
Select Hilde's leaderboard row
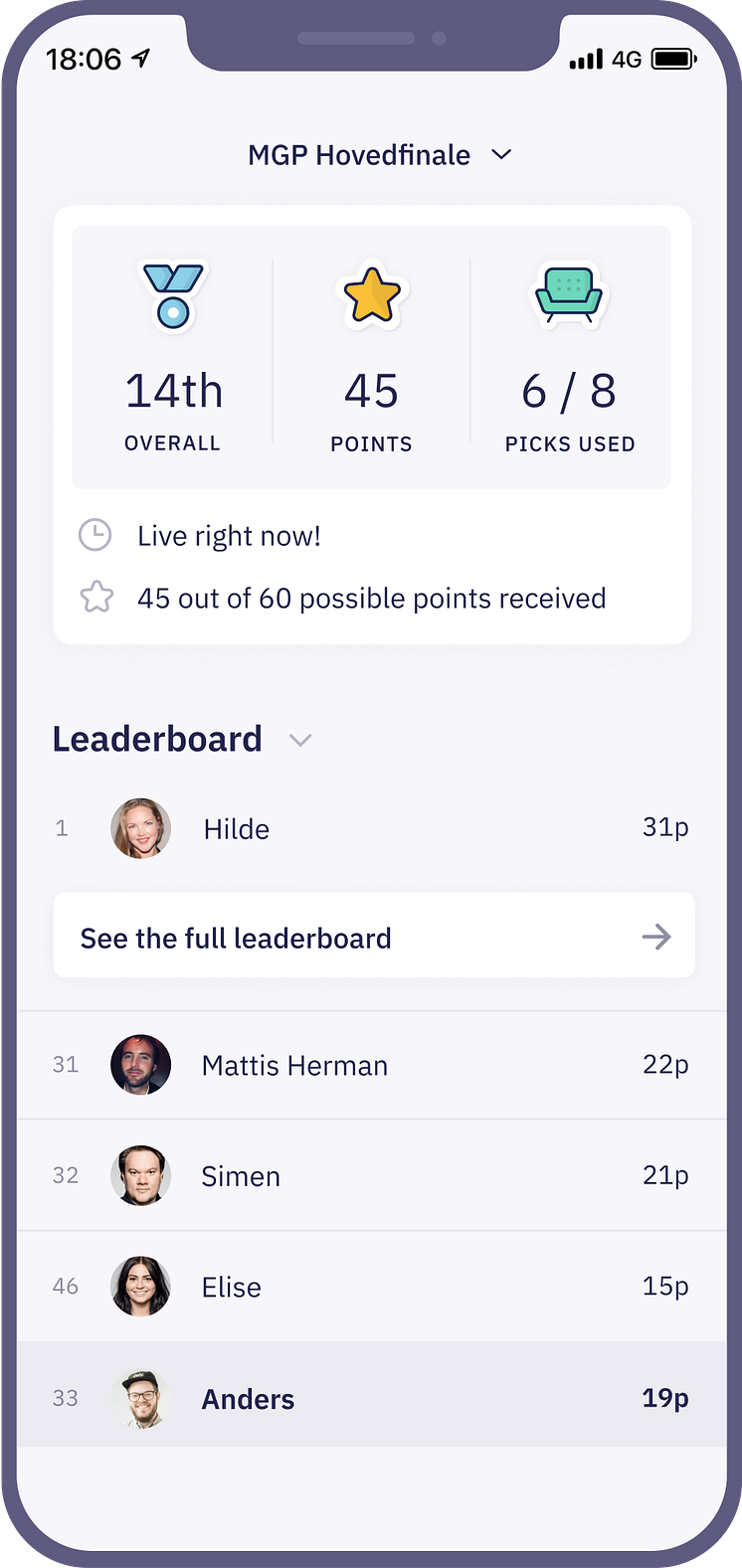(371, 828)
